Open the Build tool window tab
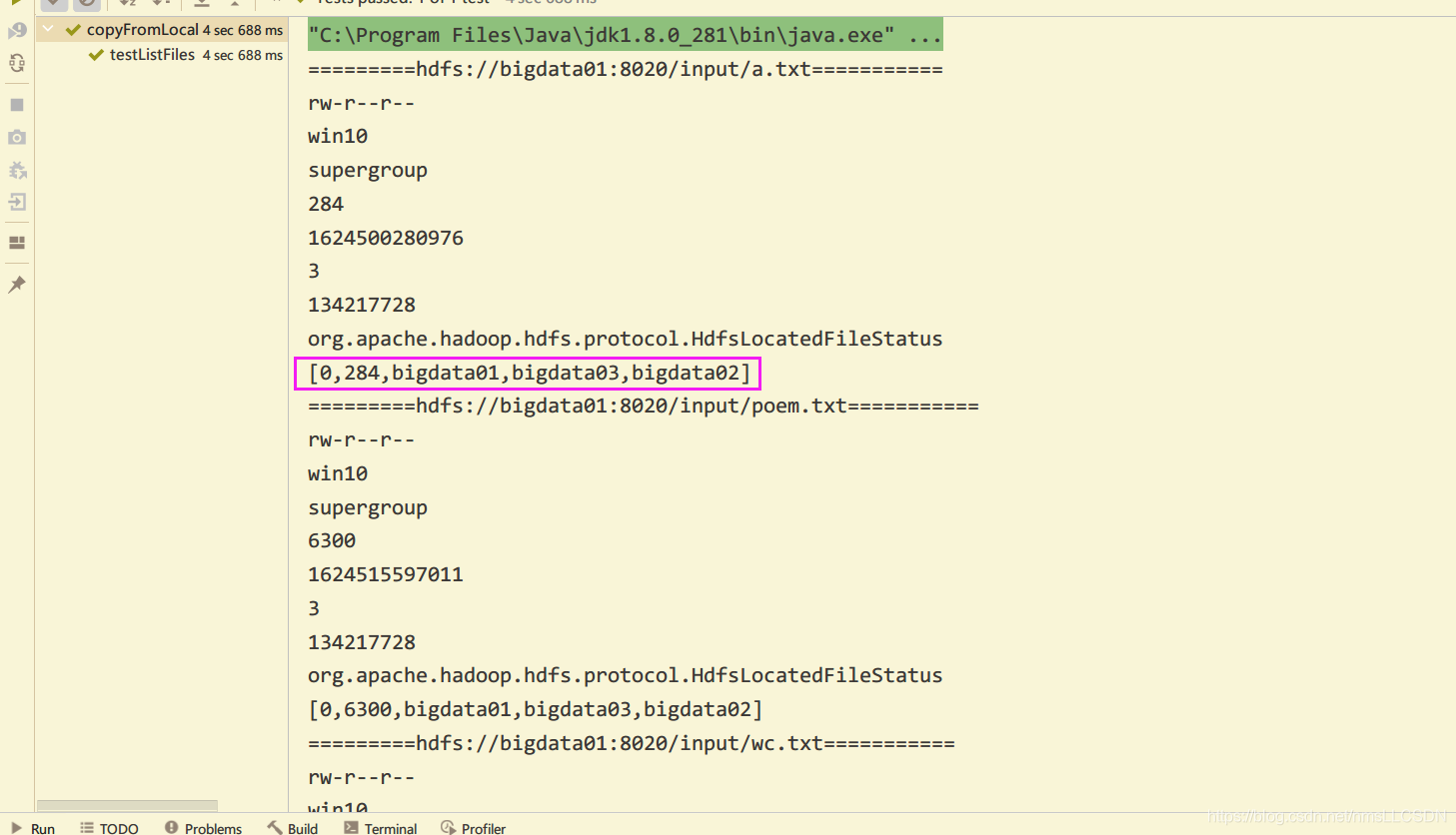The width and height of the screenshot is (1456, 835). coord(292,828)
